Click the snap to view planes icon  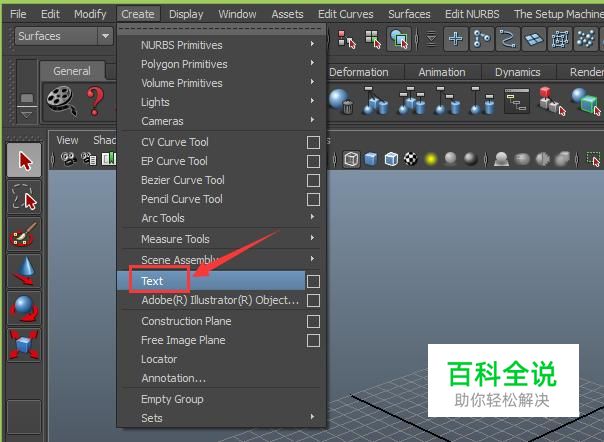pyautogui.click(x=534, y=39)
